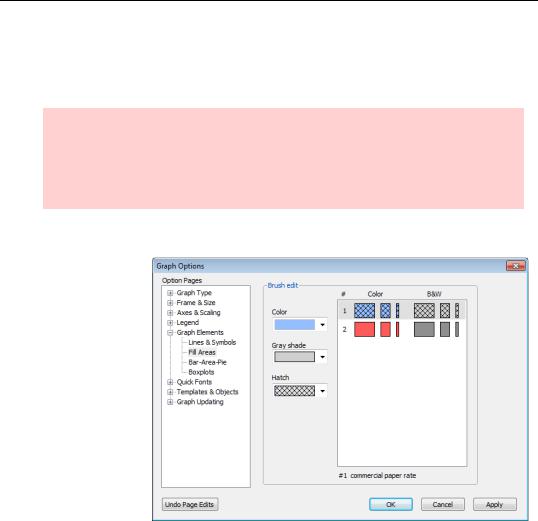Expand the Quick Fonts node

point(170,382)
